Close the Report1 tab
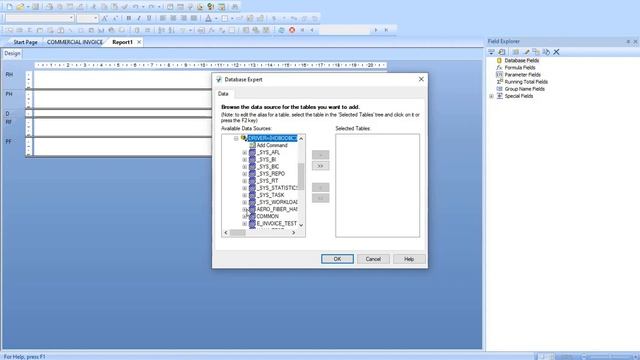The height and width of the screenshot is (360, 640). [x=139, y=42]
